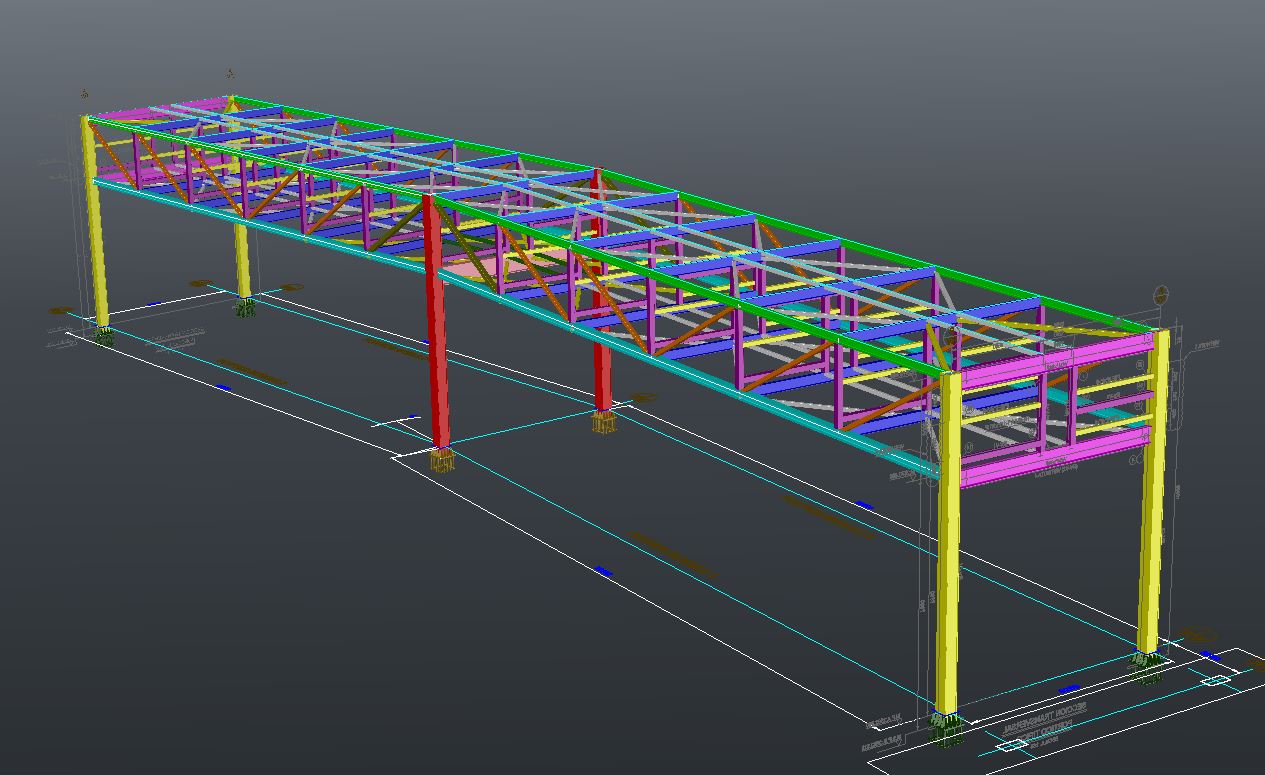Select the base plate under rear-left yellow column
Image resolution: width=1265 pixels, height=775 pixels.
point(245,308)
